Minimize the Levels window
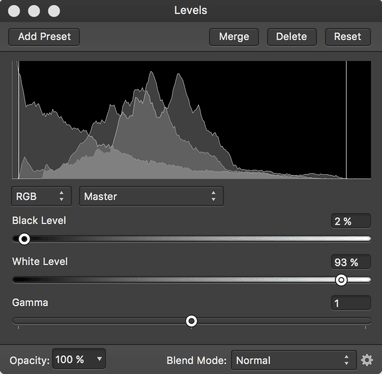Viewport: 382px width, 374px height. point(34,11)
